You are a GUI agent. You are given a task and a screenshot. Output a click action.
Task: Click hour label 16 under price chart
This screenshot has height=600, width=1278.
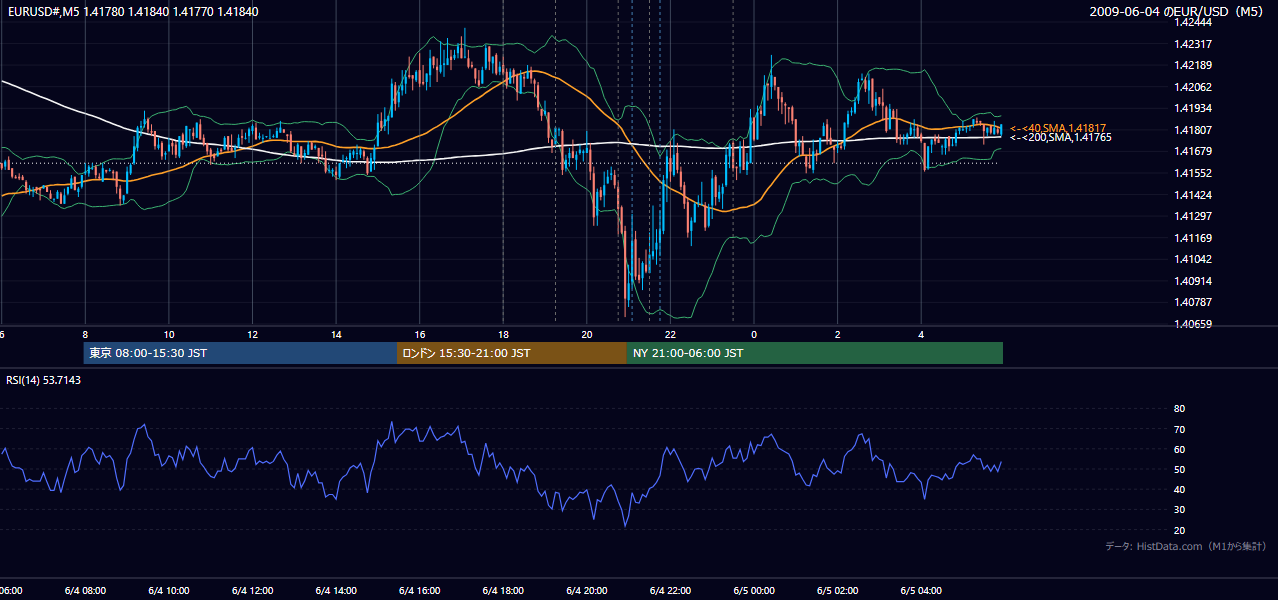point(420,334)
